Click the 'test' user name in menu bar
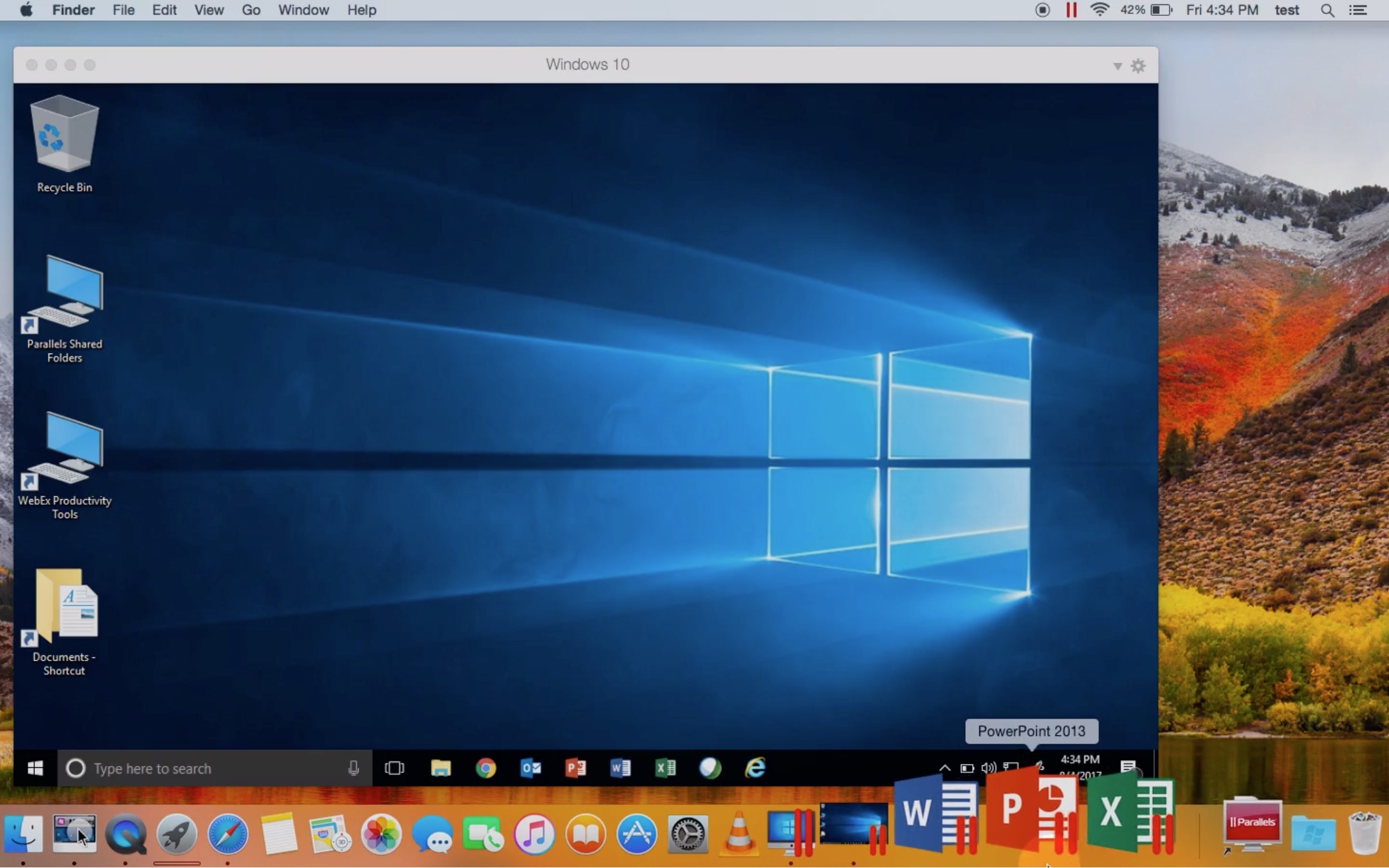Viewport: 1389px width, 868px height. pyautogui.click(x=1286, y=10)
